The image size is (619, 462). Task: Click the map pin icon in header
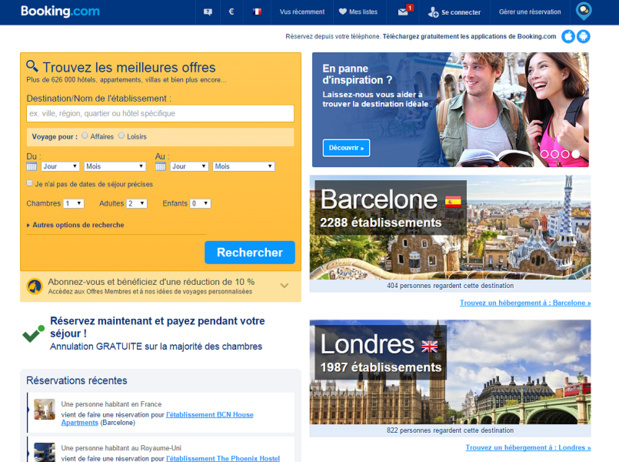coord(584,11)
